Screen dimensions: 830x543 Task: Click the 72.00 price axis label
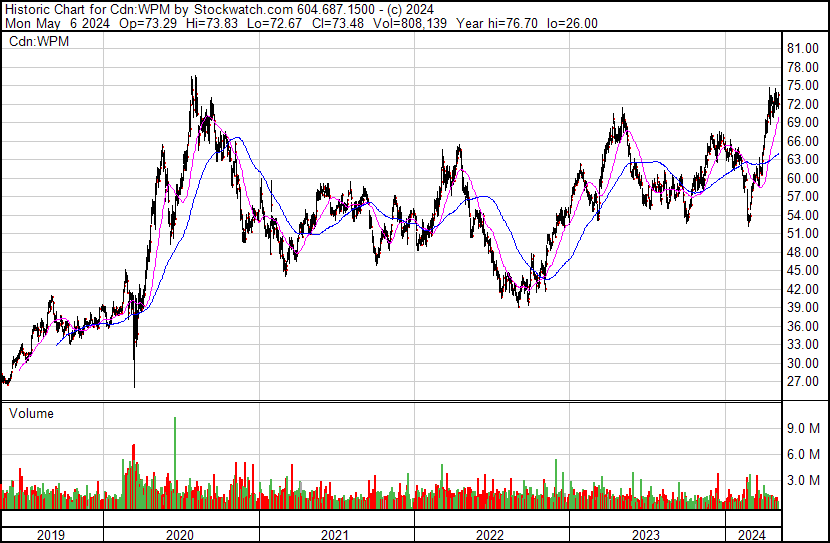[803, 104]
